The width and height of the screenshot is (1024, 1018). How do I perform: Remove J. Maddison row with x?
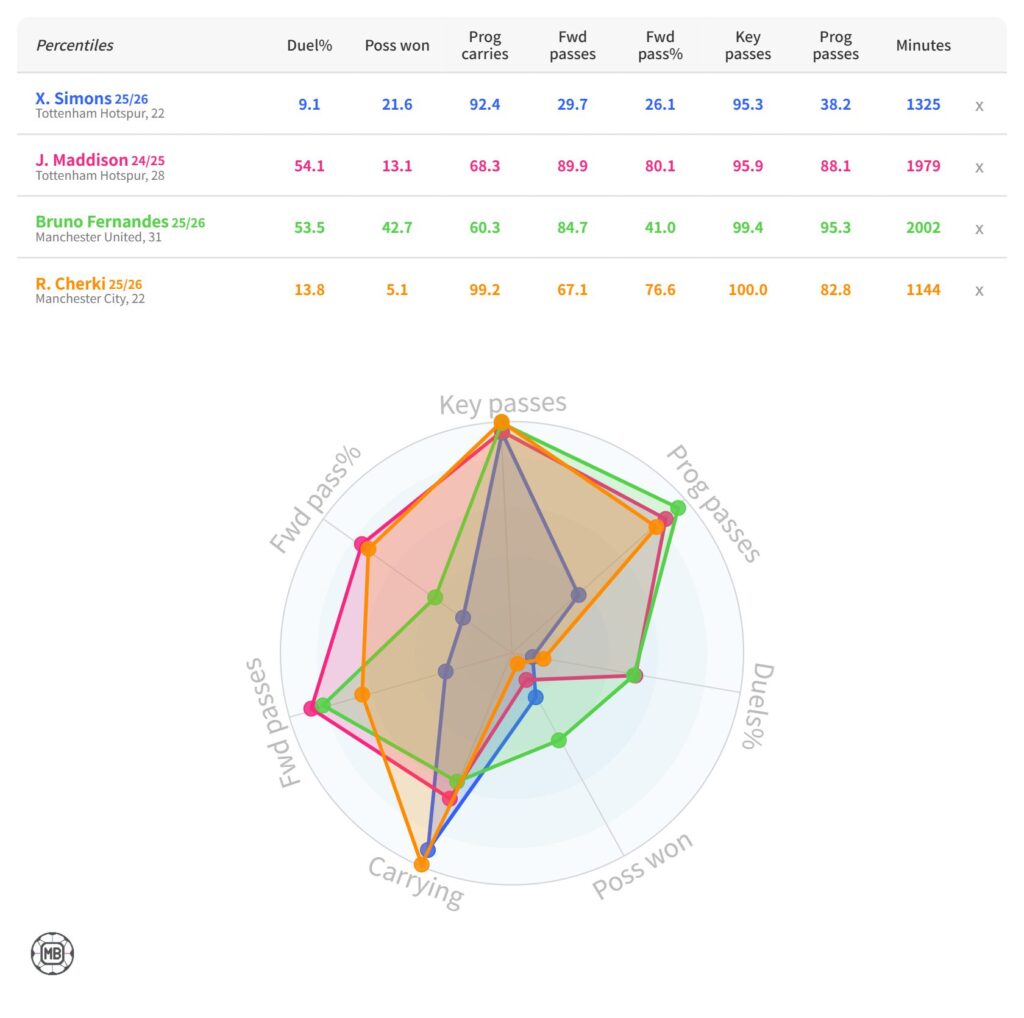coord(979,167)
